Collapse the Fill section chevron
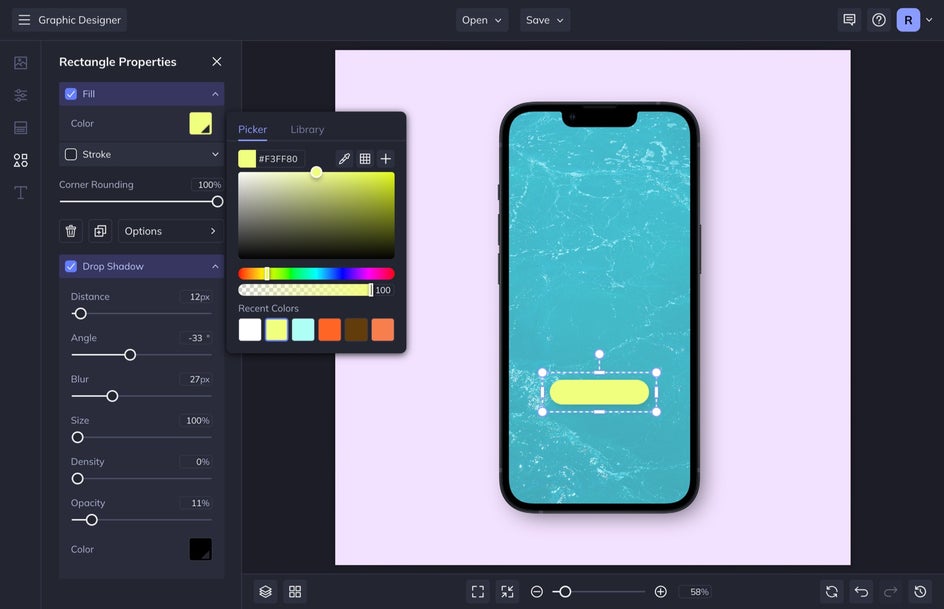The width and height of the screenshot is (944, 609). [215, 94]
